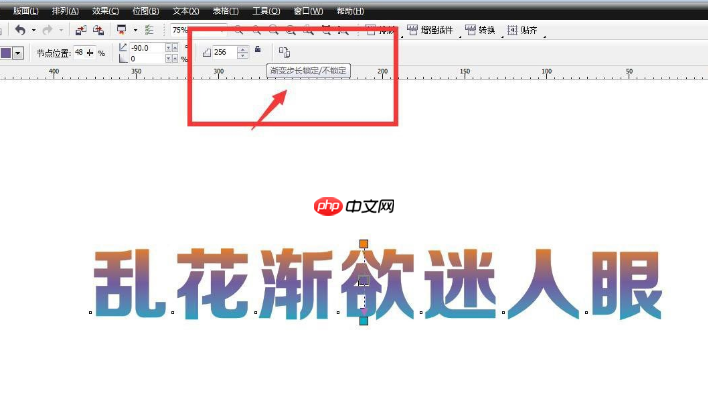Image resolution: width=708 pixels, height=413 pixels.
Task: Expand the undo history dropdown arrow
Action: pyautogui.click(x=33, y=30)
